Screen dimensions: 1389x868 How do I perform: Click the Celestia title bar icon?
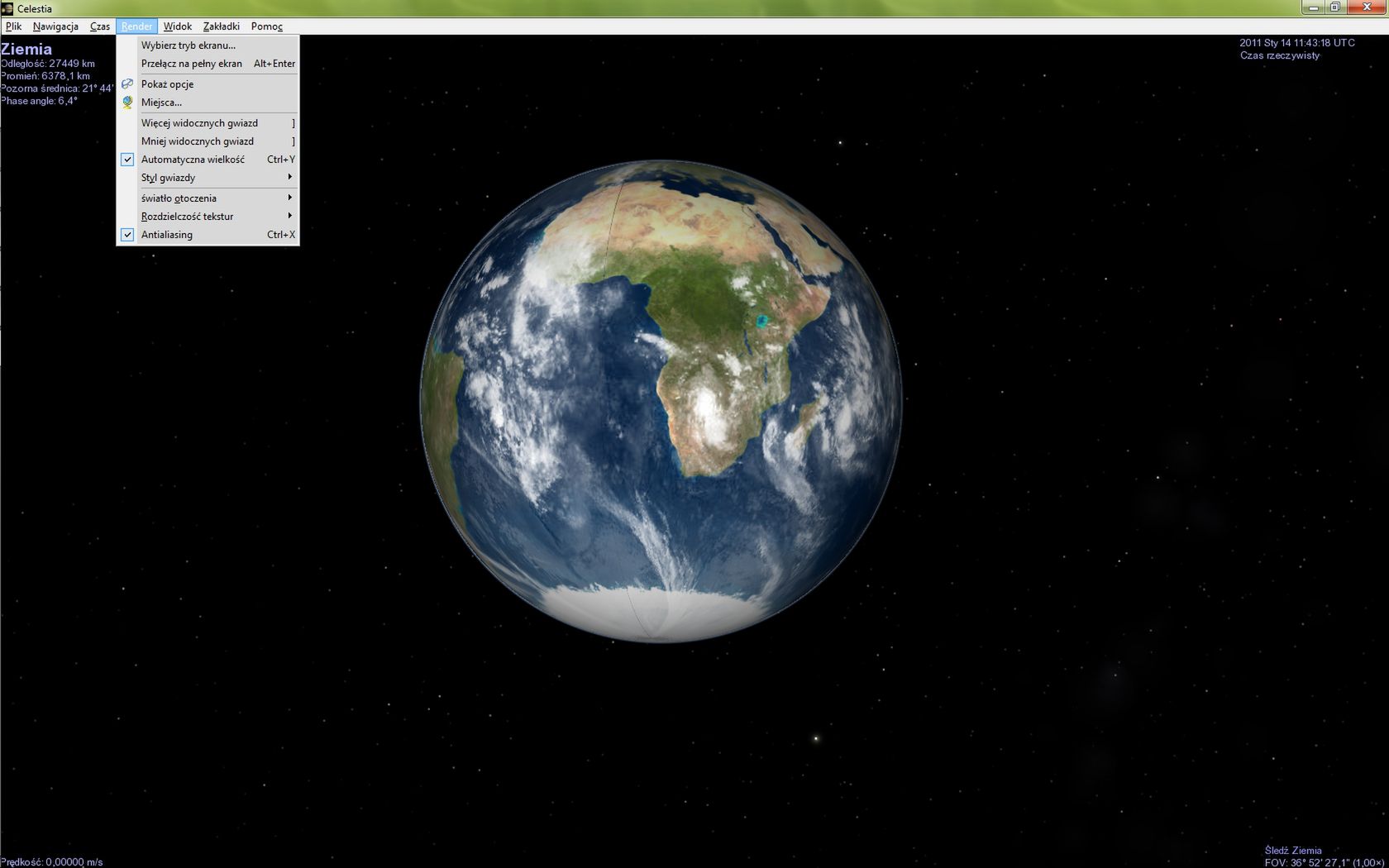[7, 8]
